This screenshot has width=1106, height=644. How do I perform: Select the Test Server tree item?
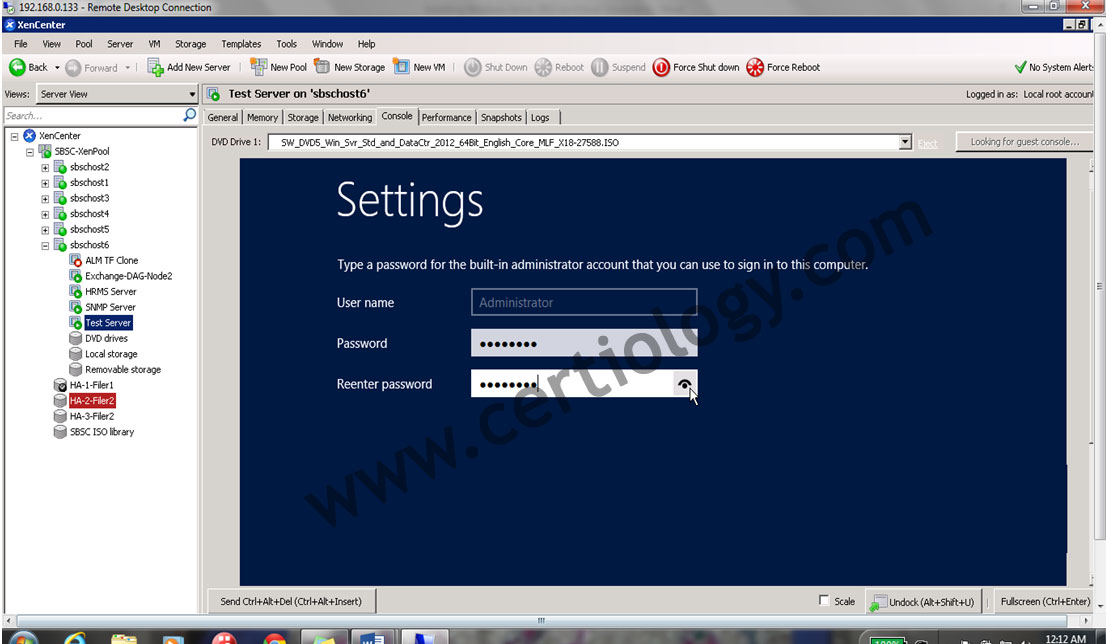(108, 322)
